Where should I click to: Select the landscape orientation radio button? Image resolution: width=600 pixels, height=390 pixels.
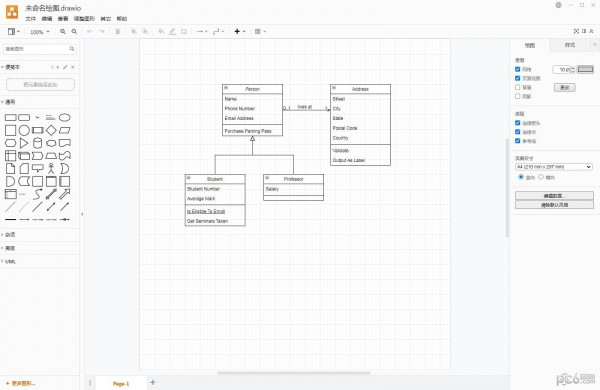point(541,177)
